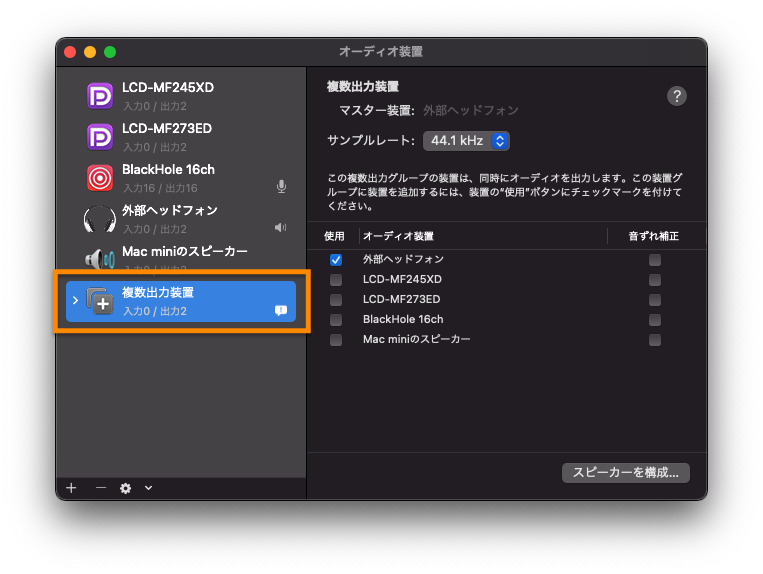
Task: Enable 音ずれ補正 for LCD-MF245XD
Action: pos(655,280)
